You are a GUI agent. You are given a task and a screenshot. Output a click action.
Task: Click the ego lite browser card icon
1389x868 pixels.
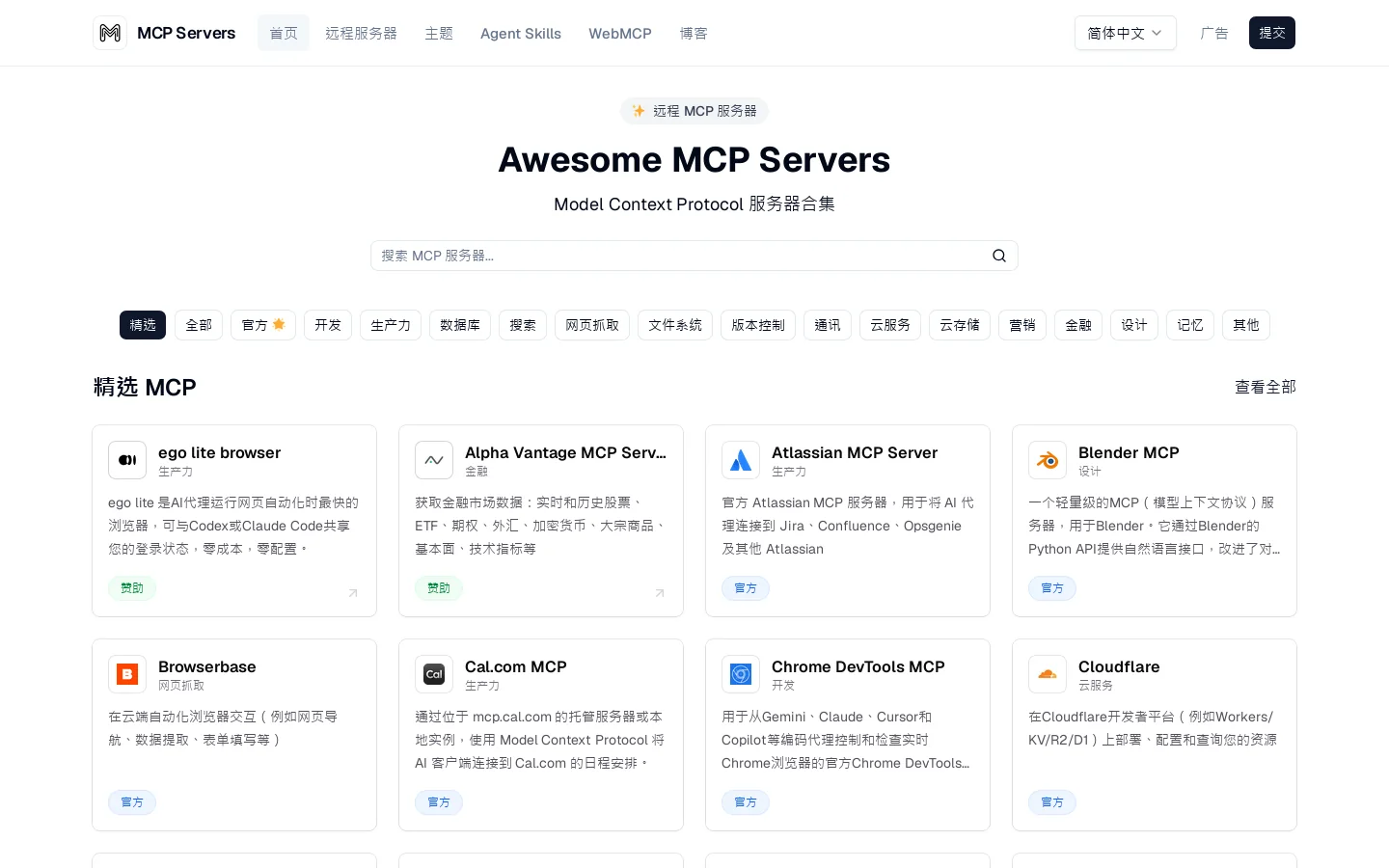pyautogui.click(x=127, y=460)
